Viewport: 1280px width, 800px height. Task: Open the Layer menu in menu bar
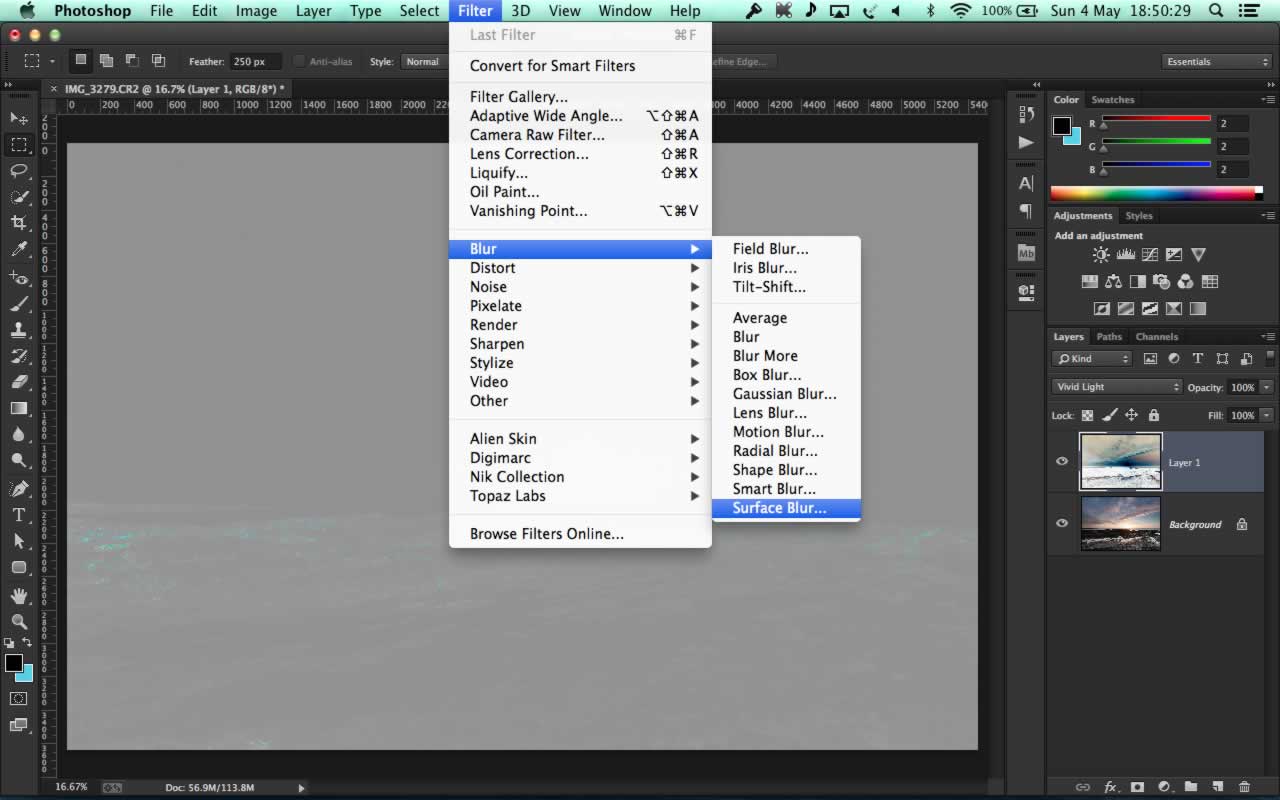pyautogui.click(x=313, y=11)
